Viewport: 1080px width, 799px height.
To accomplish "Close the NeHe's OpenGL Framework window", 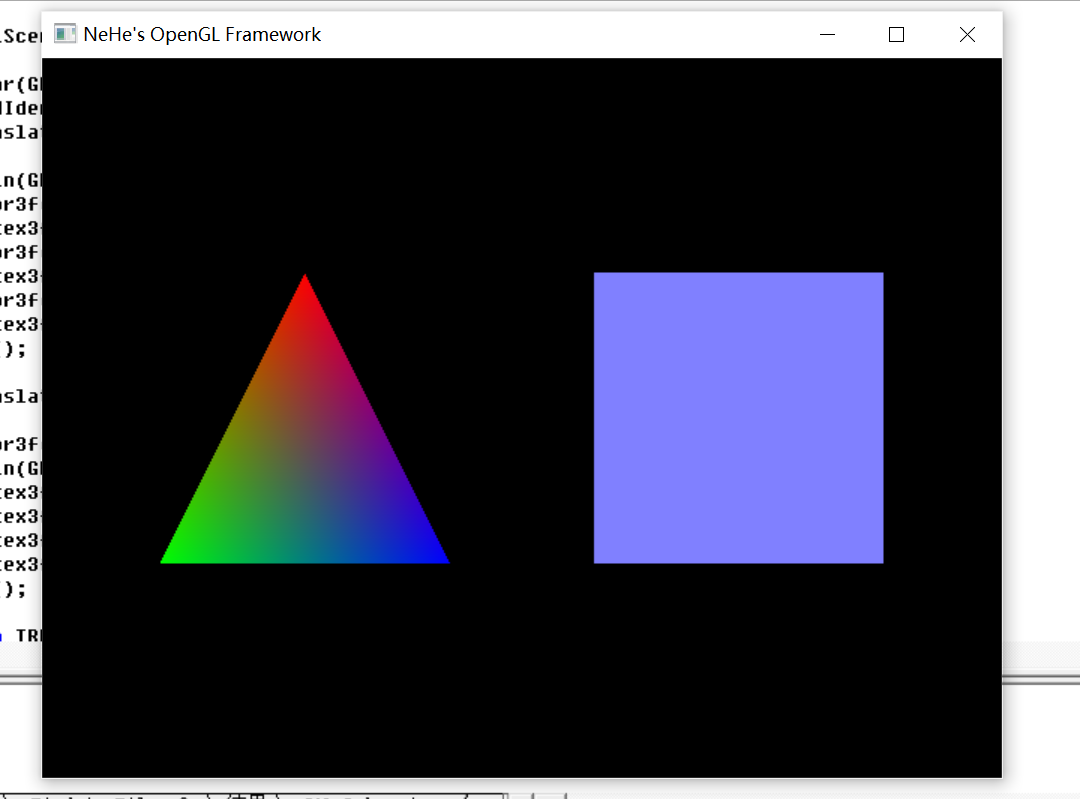I will 967,34.
